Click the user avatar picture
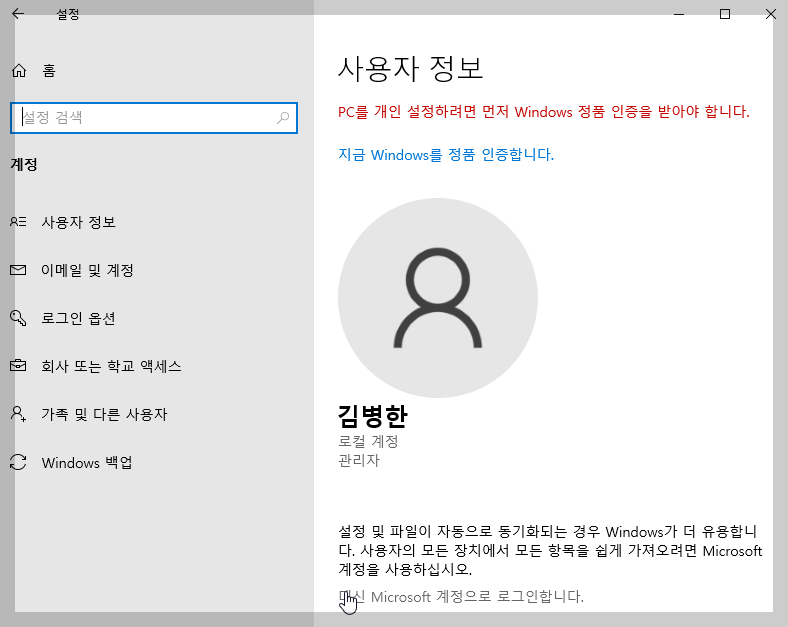This screenshot has width=788, height=627. click(x=438, y=298)
